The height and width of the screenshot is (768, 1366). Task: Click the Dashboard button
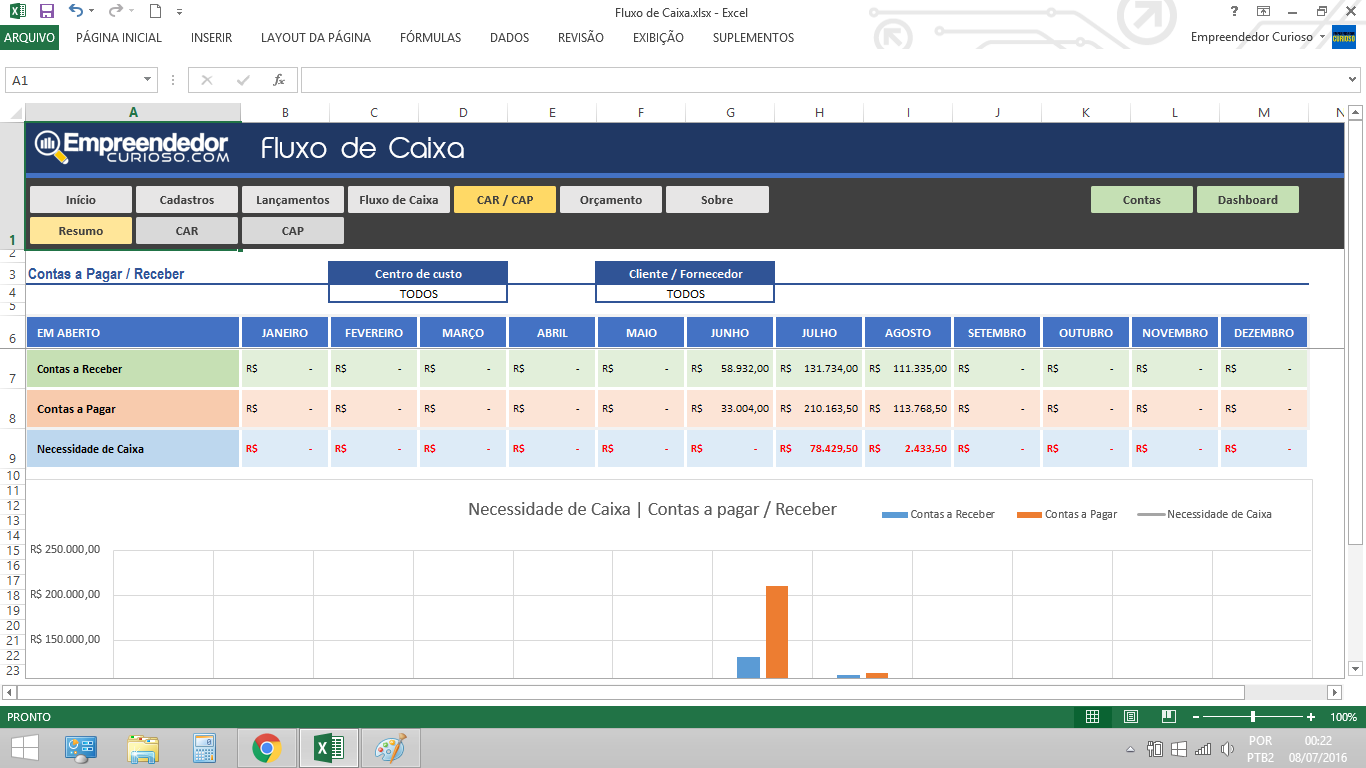(x=1247, y=200)
